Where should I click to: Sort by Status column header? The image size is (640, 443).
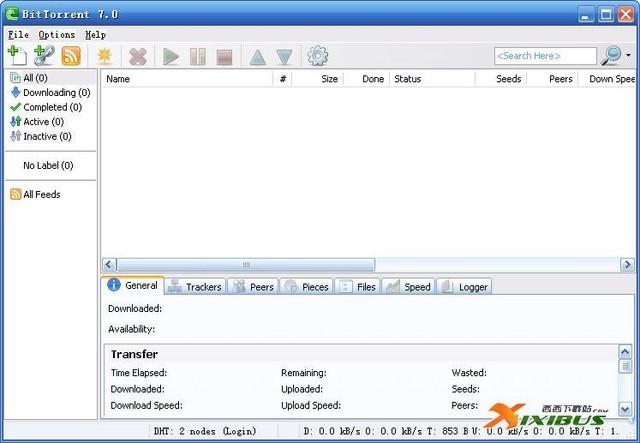(x=432, y=79)
